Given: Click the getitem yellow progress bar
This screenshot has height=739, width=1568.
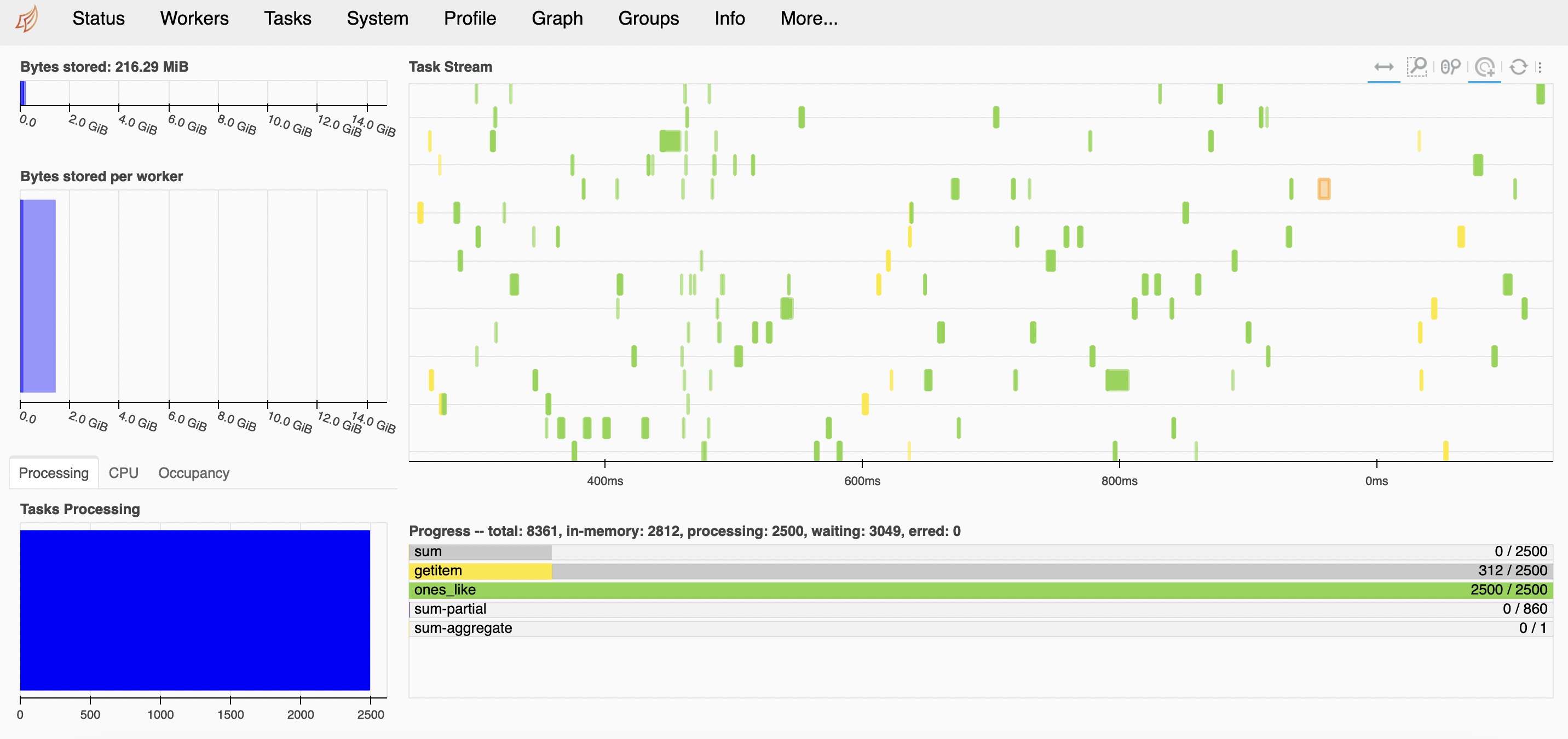Looking at the screenshot, I should 481,571.
